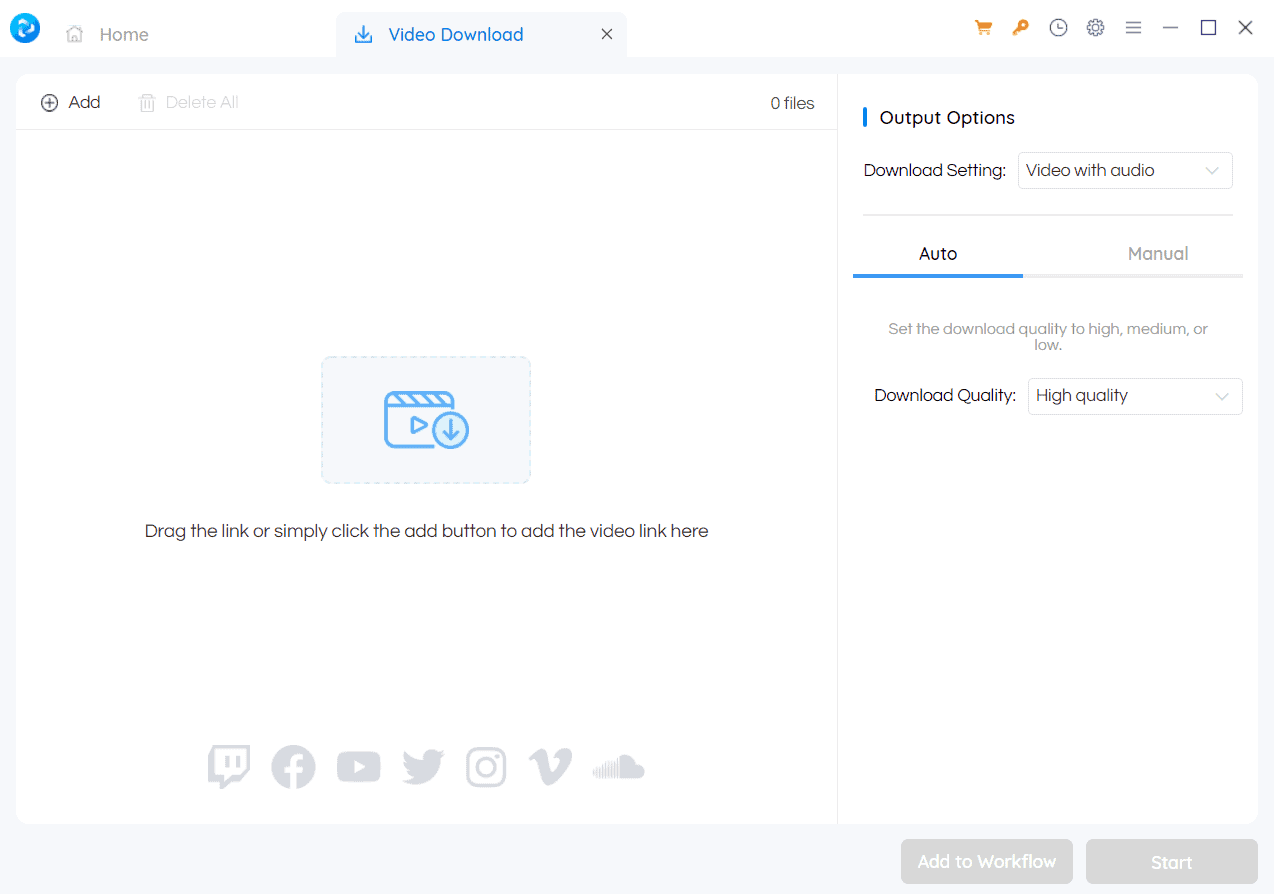This screenshot has height=894, width=1274.
Task: Open the application settings gear
Action: click(1095, 27)
